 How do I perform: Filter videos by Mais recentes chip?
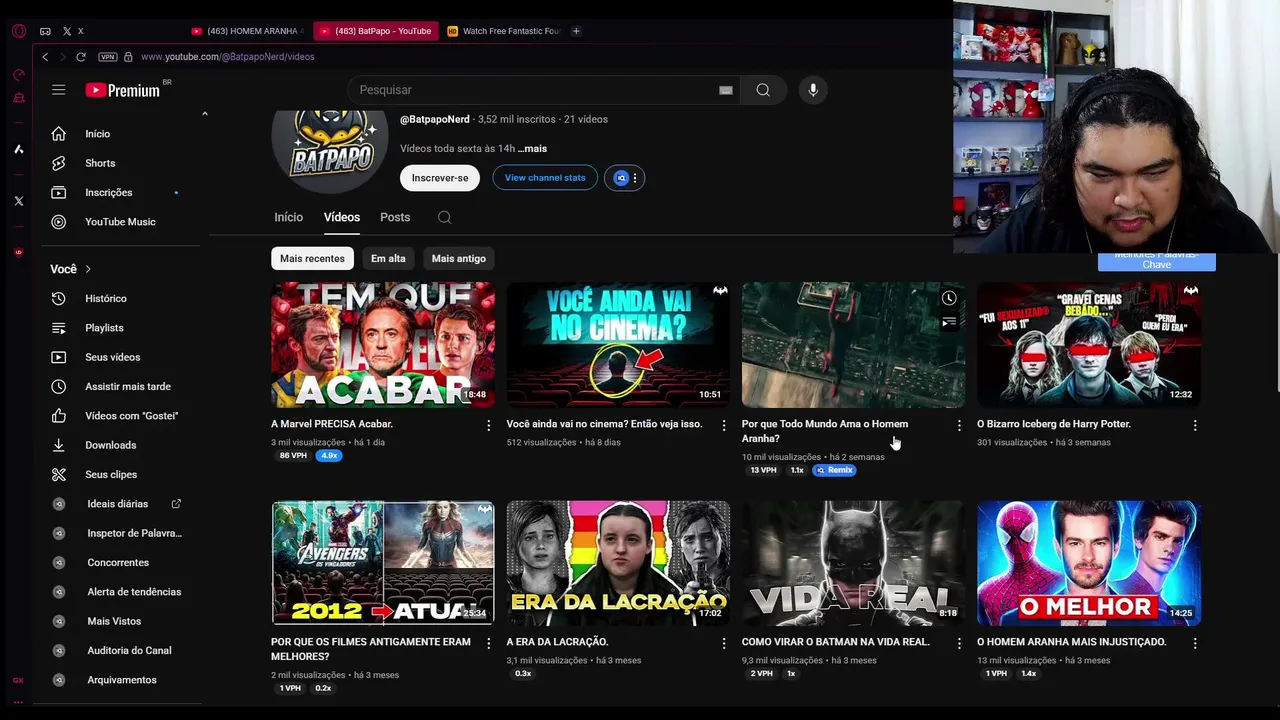pos(312,258)
